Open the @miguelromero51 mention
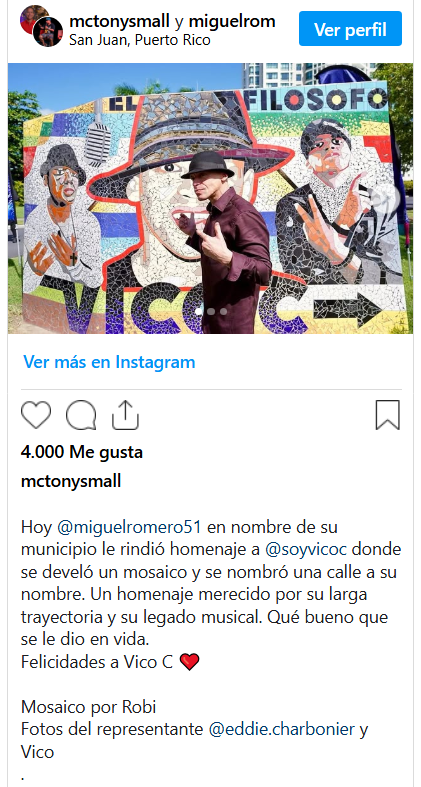421x787 pixels. [130, 527]
